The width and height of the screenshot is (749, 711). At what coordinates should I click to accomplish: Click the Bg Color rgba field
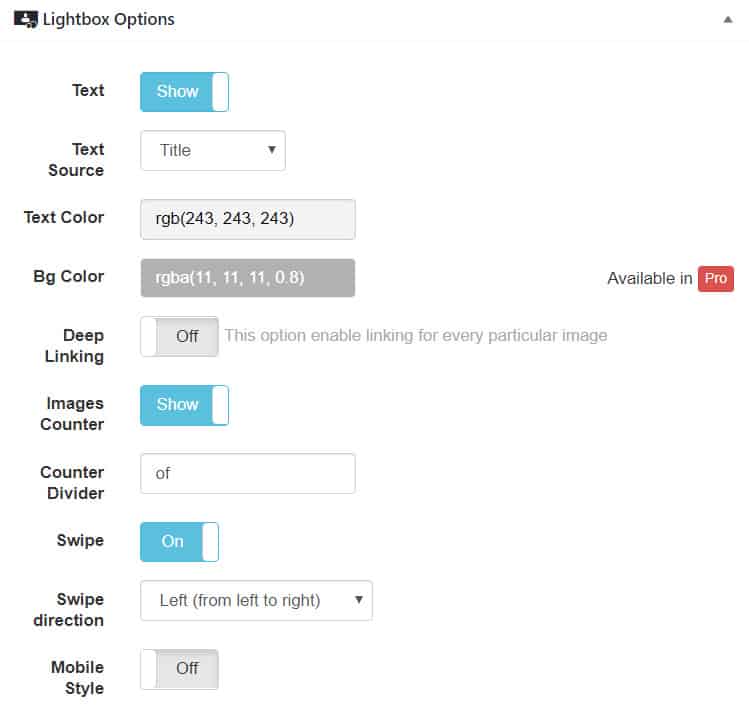248,278
